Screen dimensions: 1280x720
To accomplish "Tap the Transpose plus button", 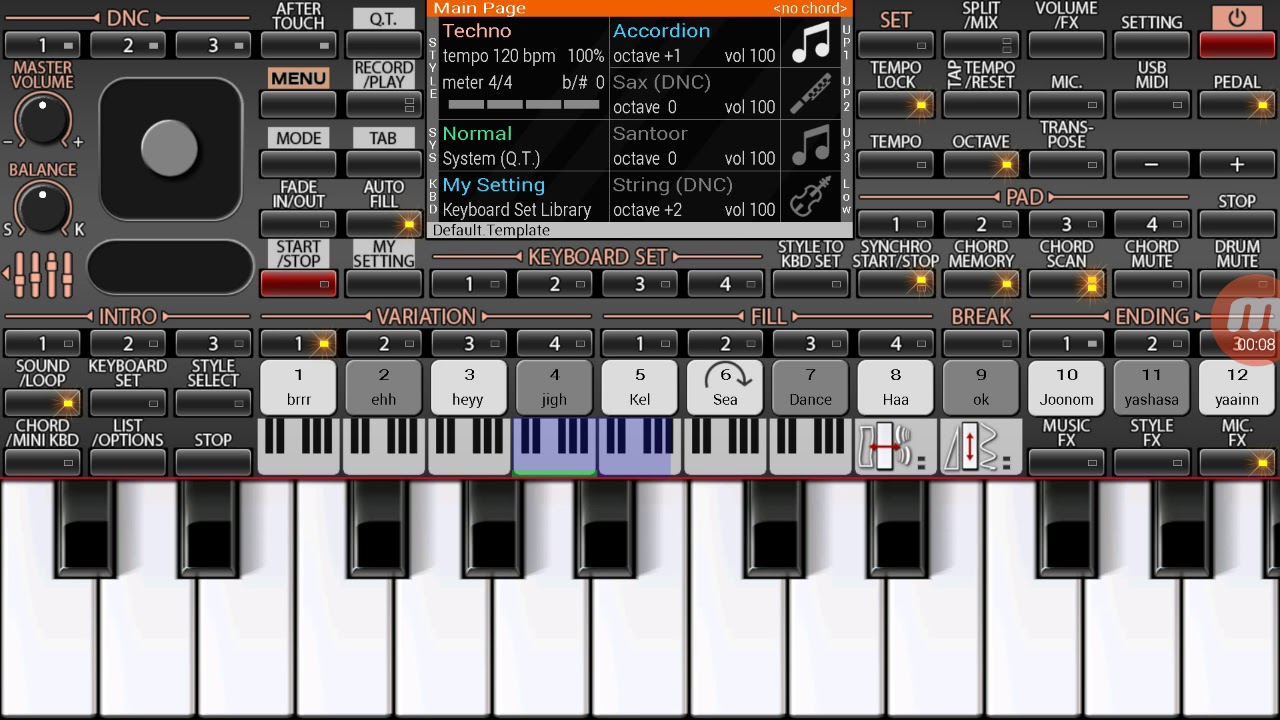I will [1237, 164].
